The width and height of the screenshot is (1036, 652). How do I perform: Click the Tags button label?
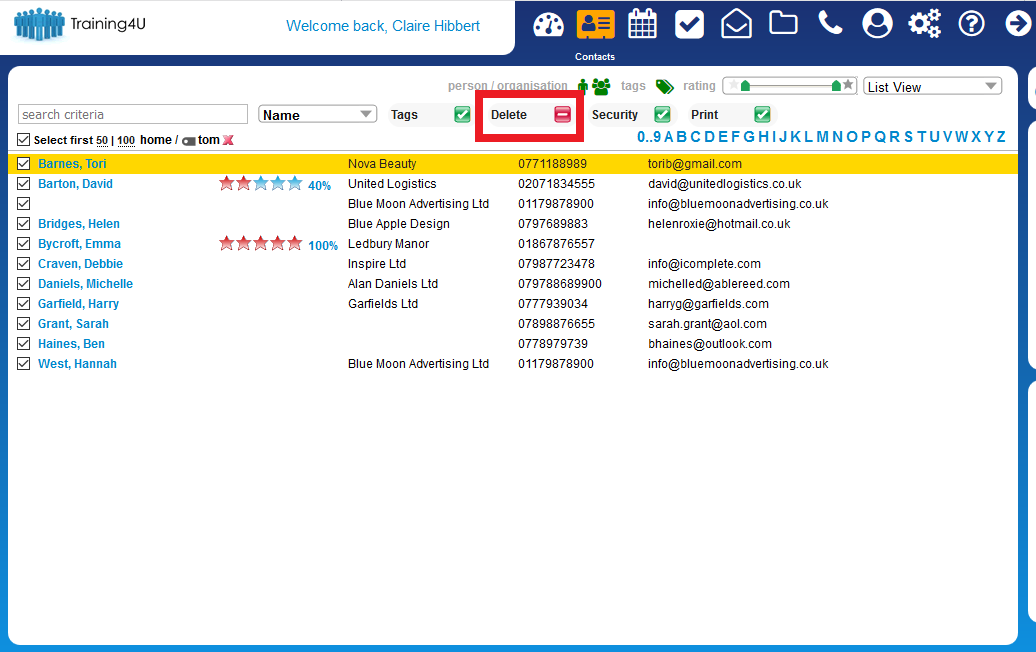coord(404,114)
